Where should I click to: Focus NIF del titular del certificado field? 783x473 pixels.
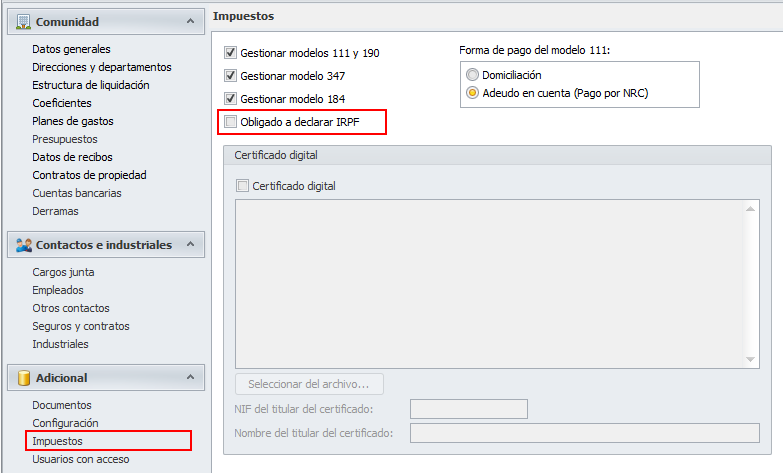click(468, 409)
